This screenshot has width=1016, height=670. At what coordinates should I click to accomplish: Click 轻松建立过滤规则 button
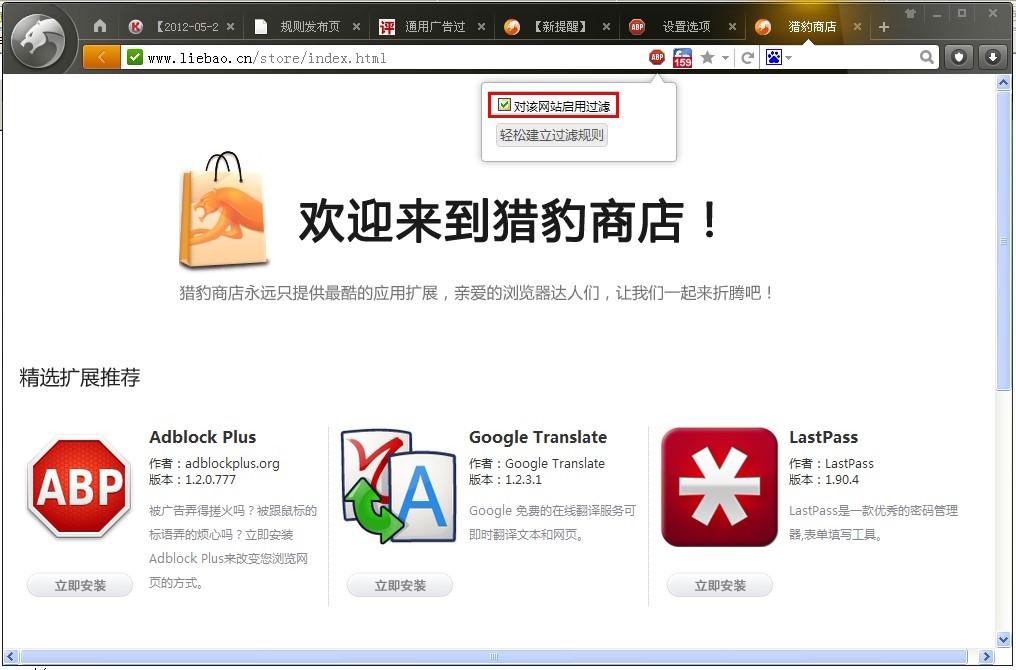pyautogui.click(x=551, y=135)
